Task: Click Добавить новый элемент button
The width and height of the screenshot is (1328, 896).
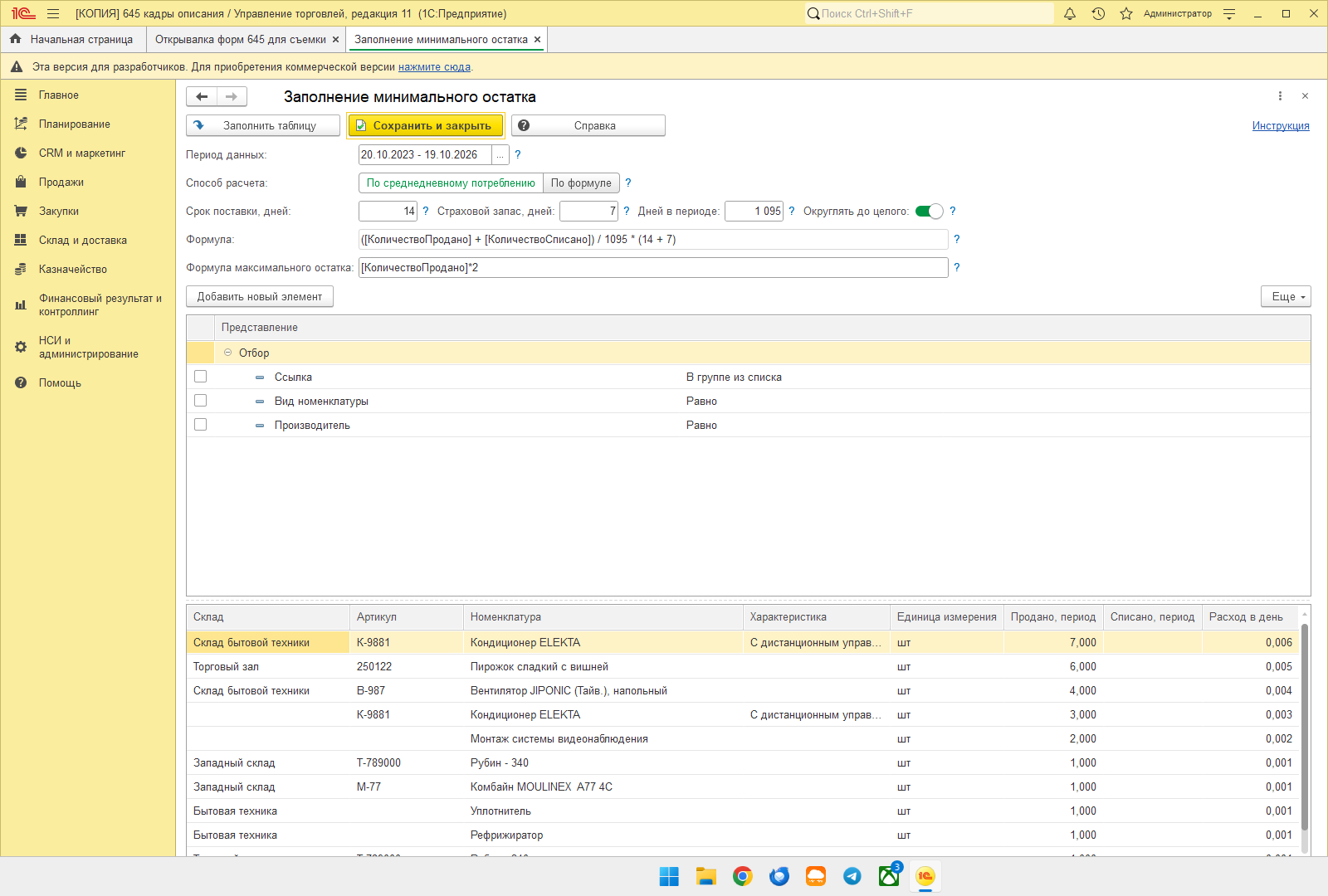Action: (x=260, y=296)
